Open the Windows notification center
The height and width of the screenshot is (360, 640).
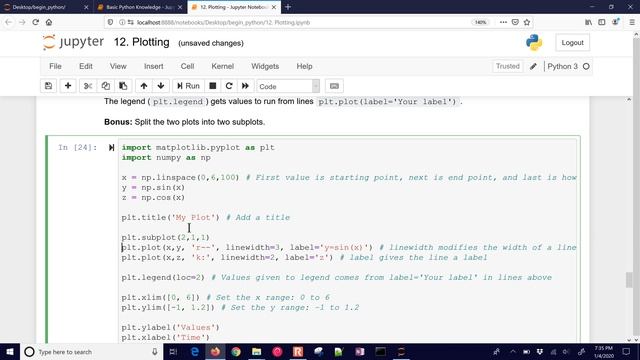[x=627, y=351]
